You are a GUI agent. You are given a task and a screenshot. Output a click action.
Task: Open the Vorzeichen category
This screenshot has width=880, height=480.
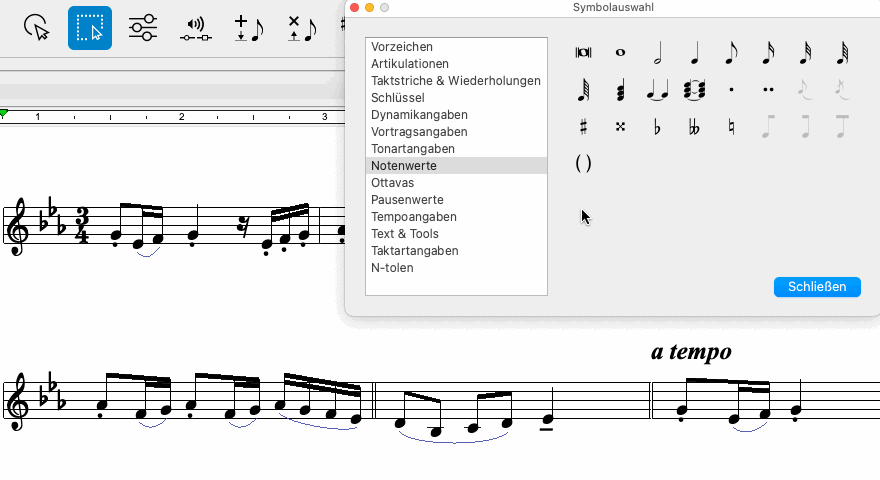click(x=401, y=47)
